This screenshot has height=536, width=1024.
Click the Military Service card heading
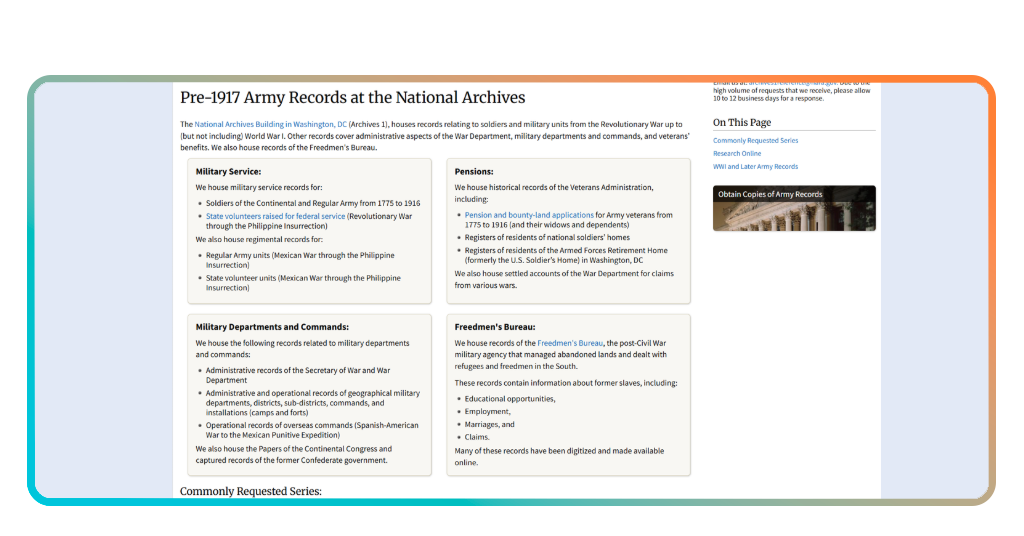(228, 172)
